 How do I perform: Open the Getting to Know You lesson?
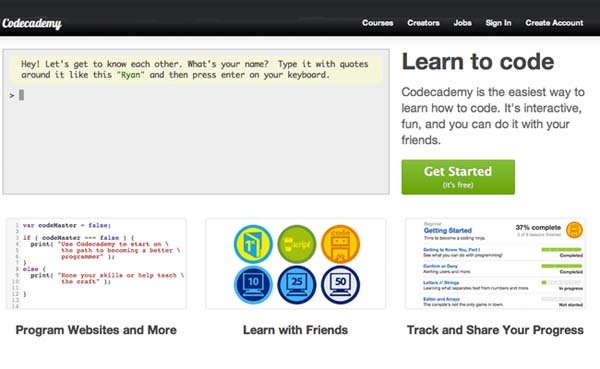[451, 250]
